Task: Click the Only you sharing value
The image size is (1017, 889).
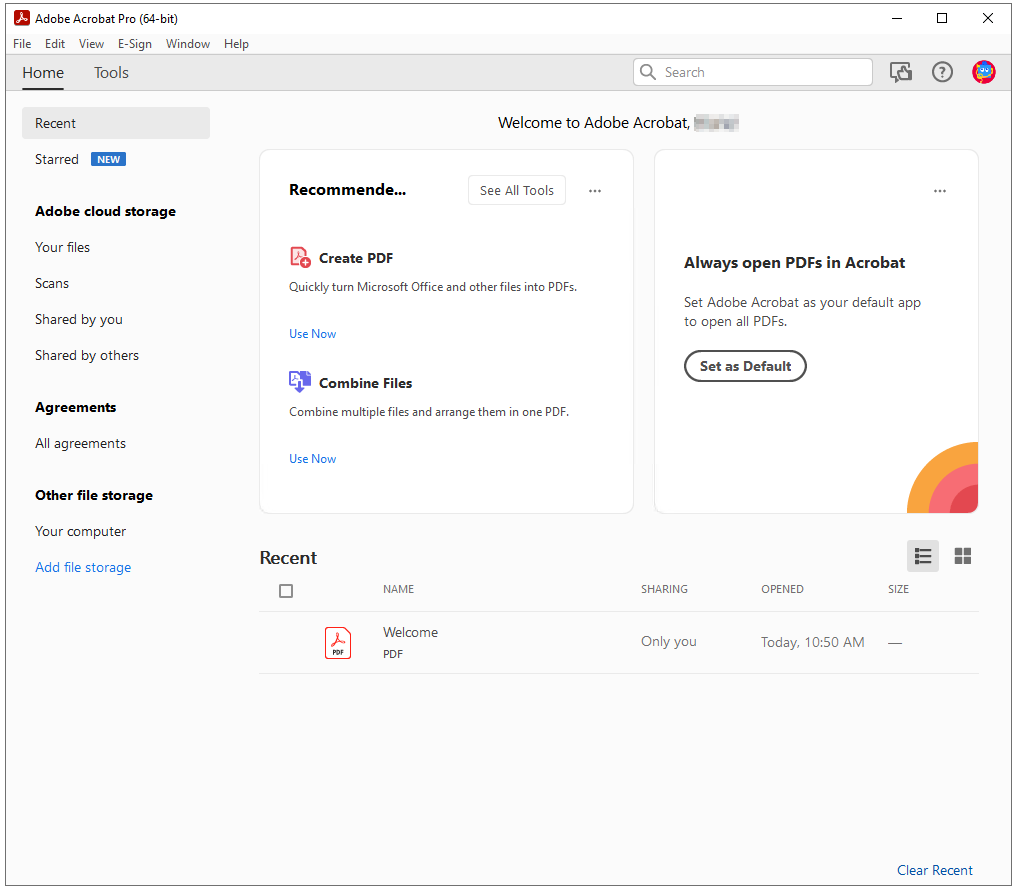Action: click(x=669, y=641)
